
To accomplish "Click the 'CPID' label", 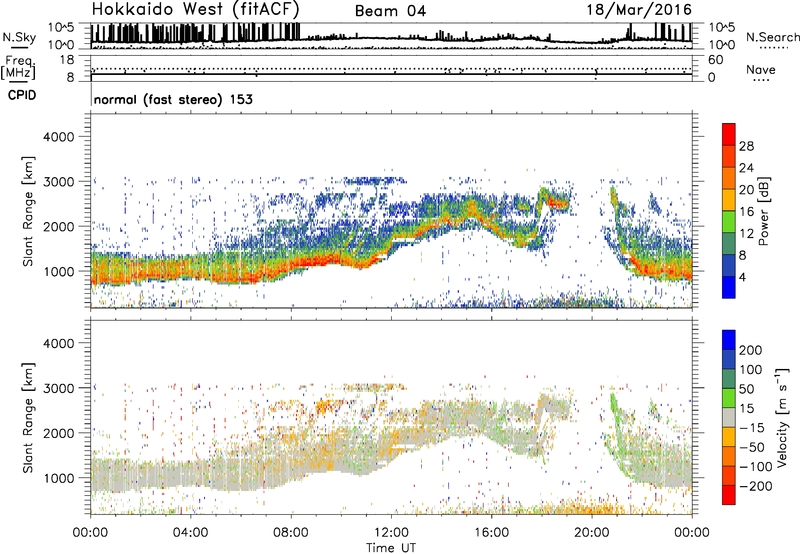I will coord(22,95).
